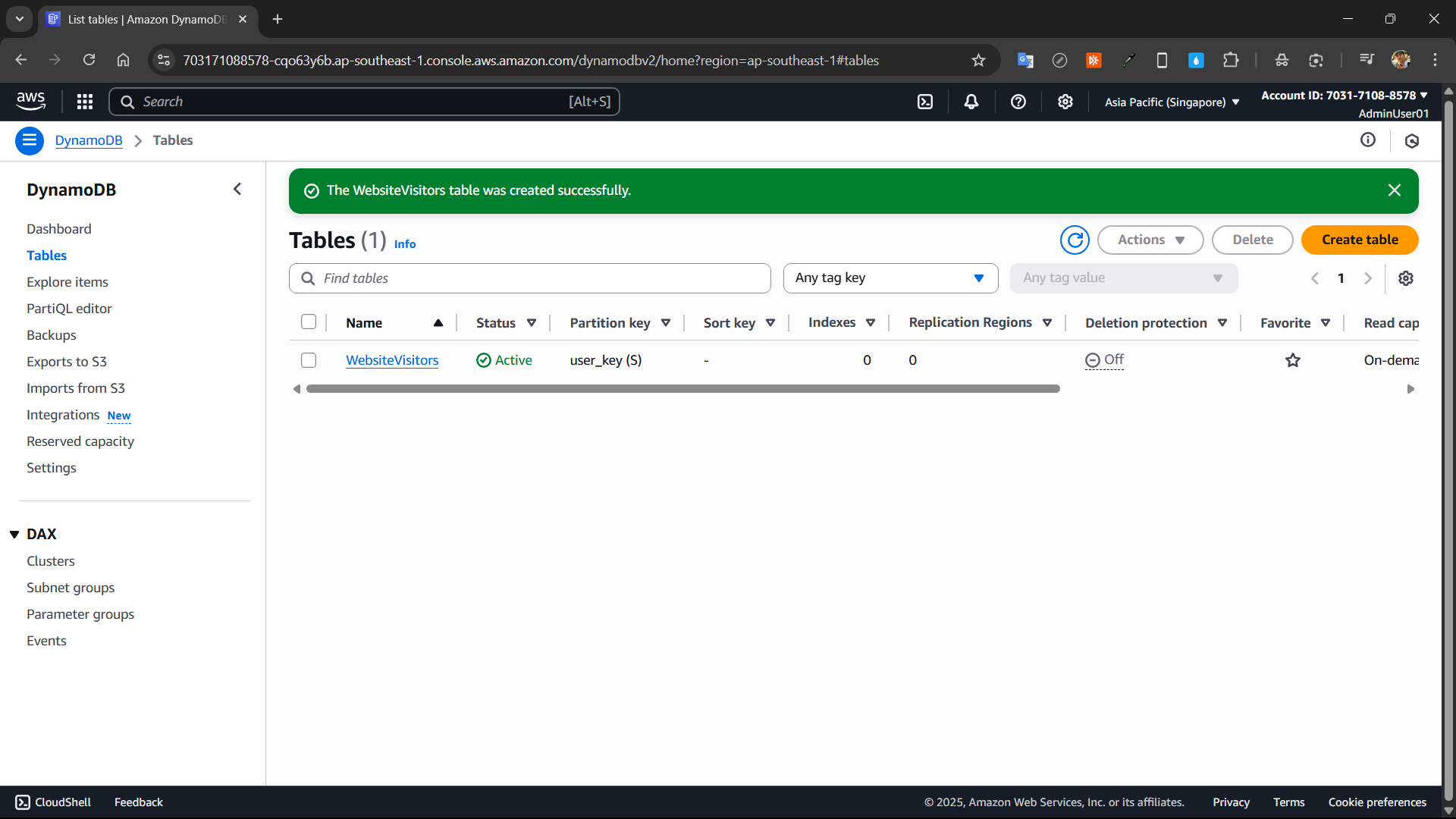
Task: Open the Google Translate extension icon
Action: (1025, 60)
